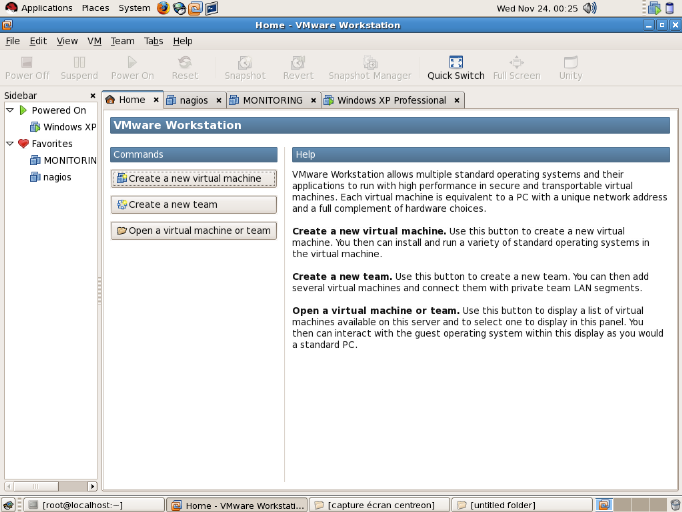The image size is (682, 512).
Task: Open the trash icon in bottom panel
Action: 675,505
